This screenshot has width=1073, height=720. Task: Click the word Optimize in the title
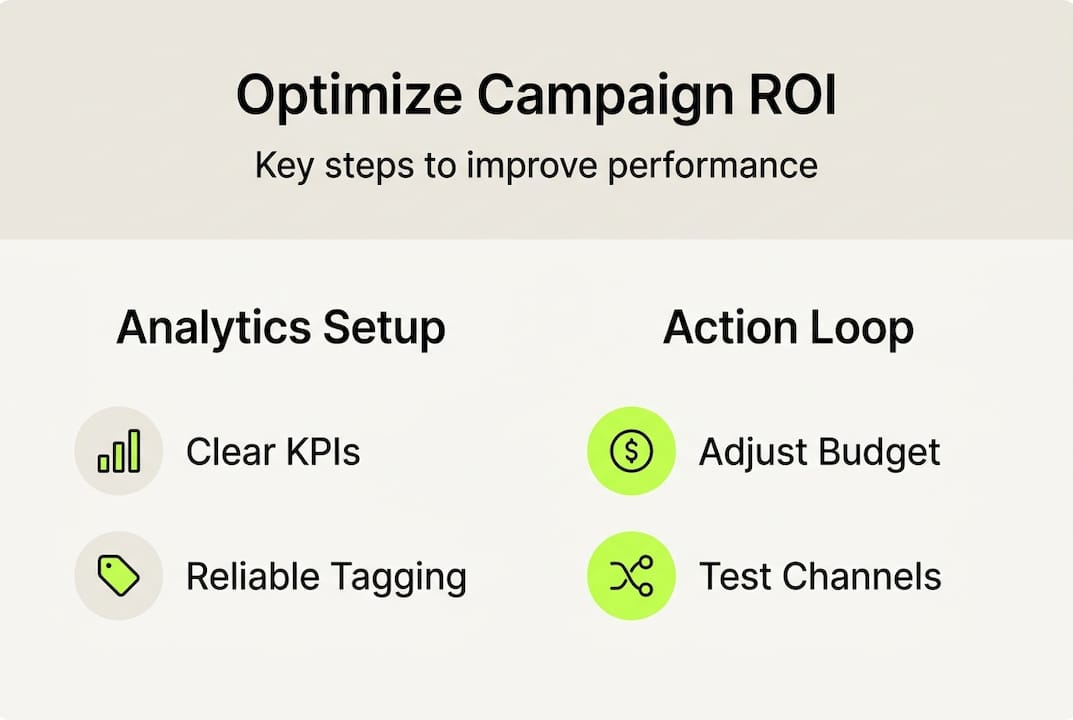coord(348,97)
